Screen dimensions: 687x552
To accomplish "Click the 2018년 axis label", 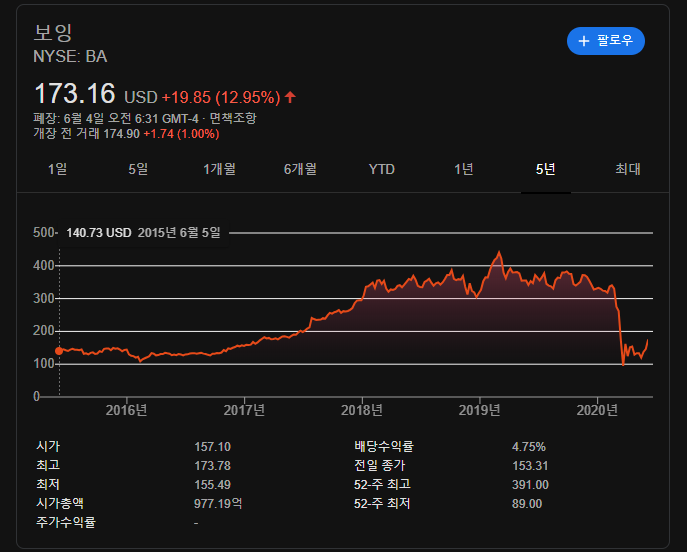I will click(x=362, y=410).
